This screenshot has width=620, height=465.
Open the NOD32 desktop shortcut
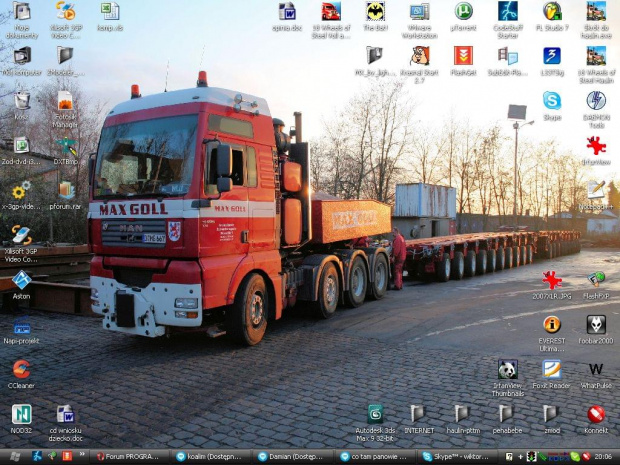click(x=21, y=414)
